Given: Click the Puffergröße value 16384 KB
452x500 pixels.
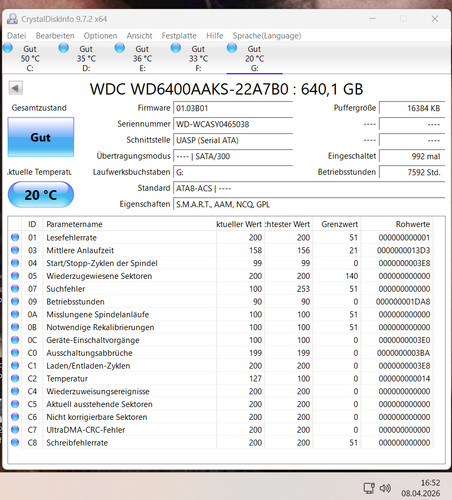Looking at the screenshot, I should coord(412,108).
